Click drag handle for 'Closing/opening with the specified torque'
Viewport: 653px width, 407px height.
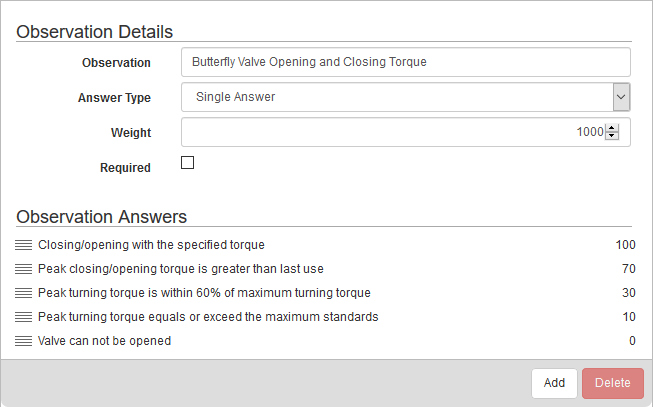24,245
